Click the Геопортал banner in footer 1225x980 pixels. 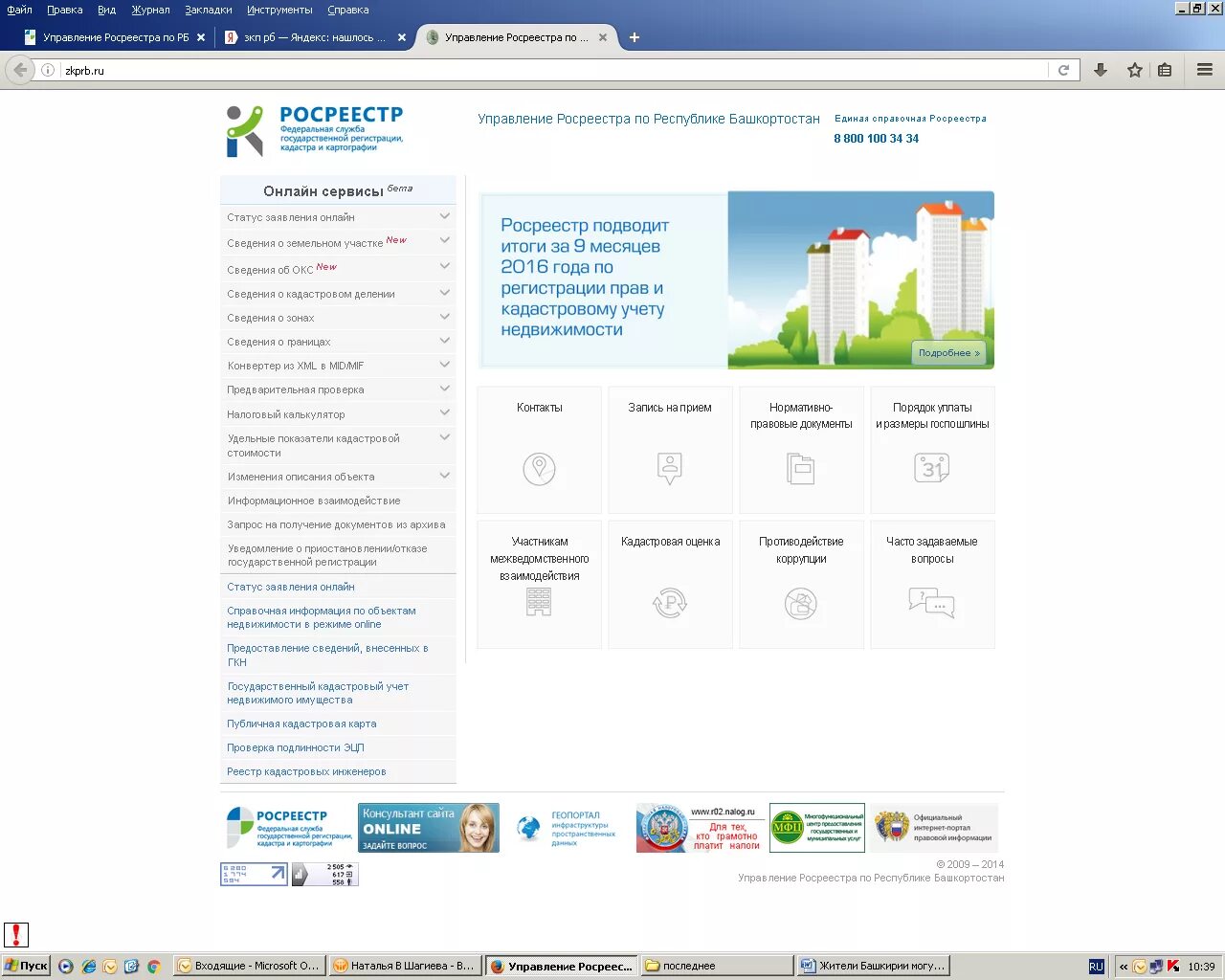[x=567, y=828]
